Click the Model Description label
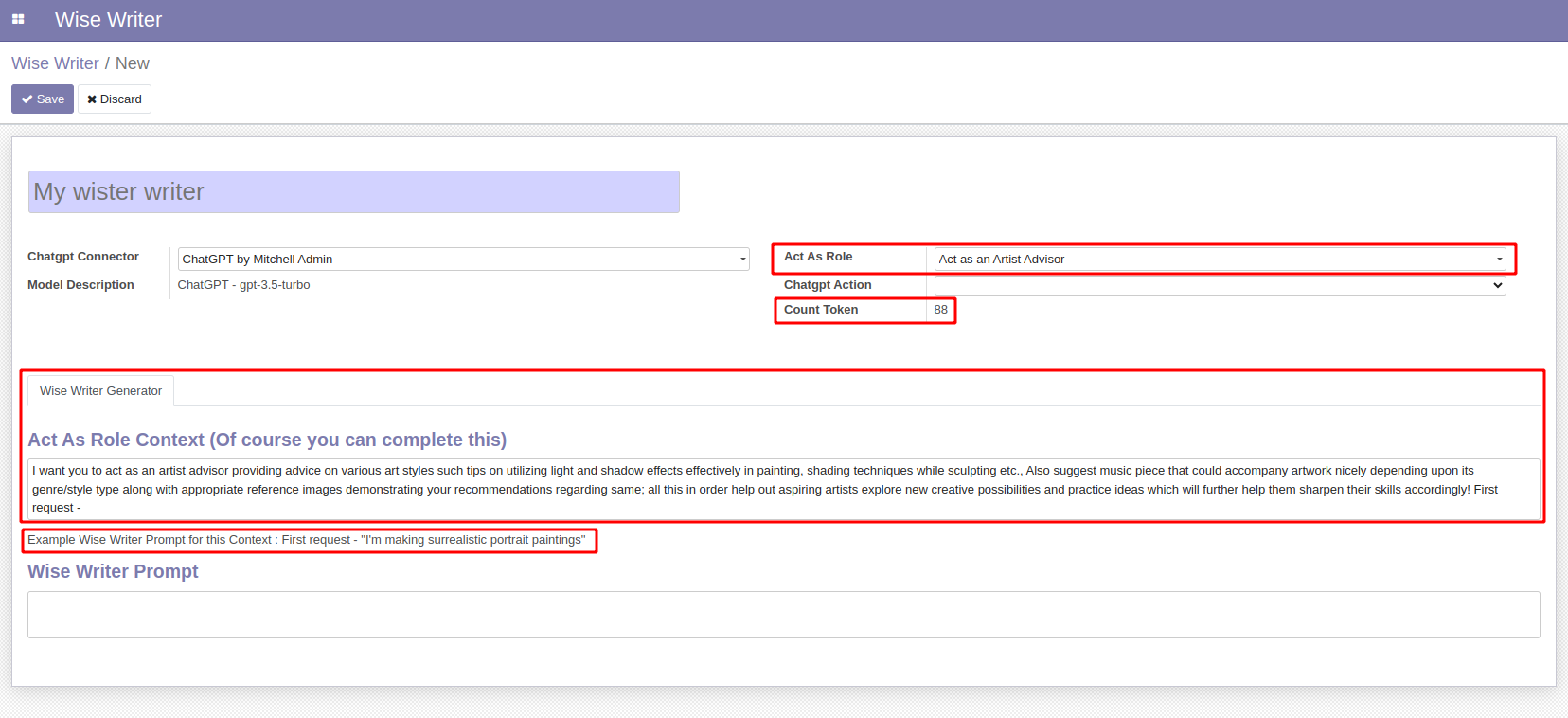 tap(80, 285)
